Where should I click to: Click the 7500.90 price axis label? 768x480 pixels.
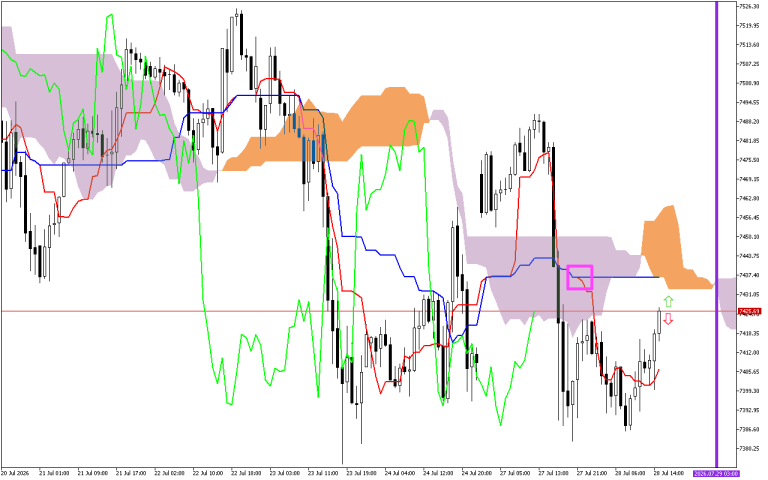coord(749,83)
